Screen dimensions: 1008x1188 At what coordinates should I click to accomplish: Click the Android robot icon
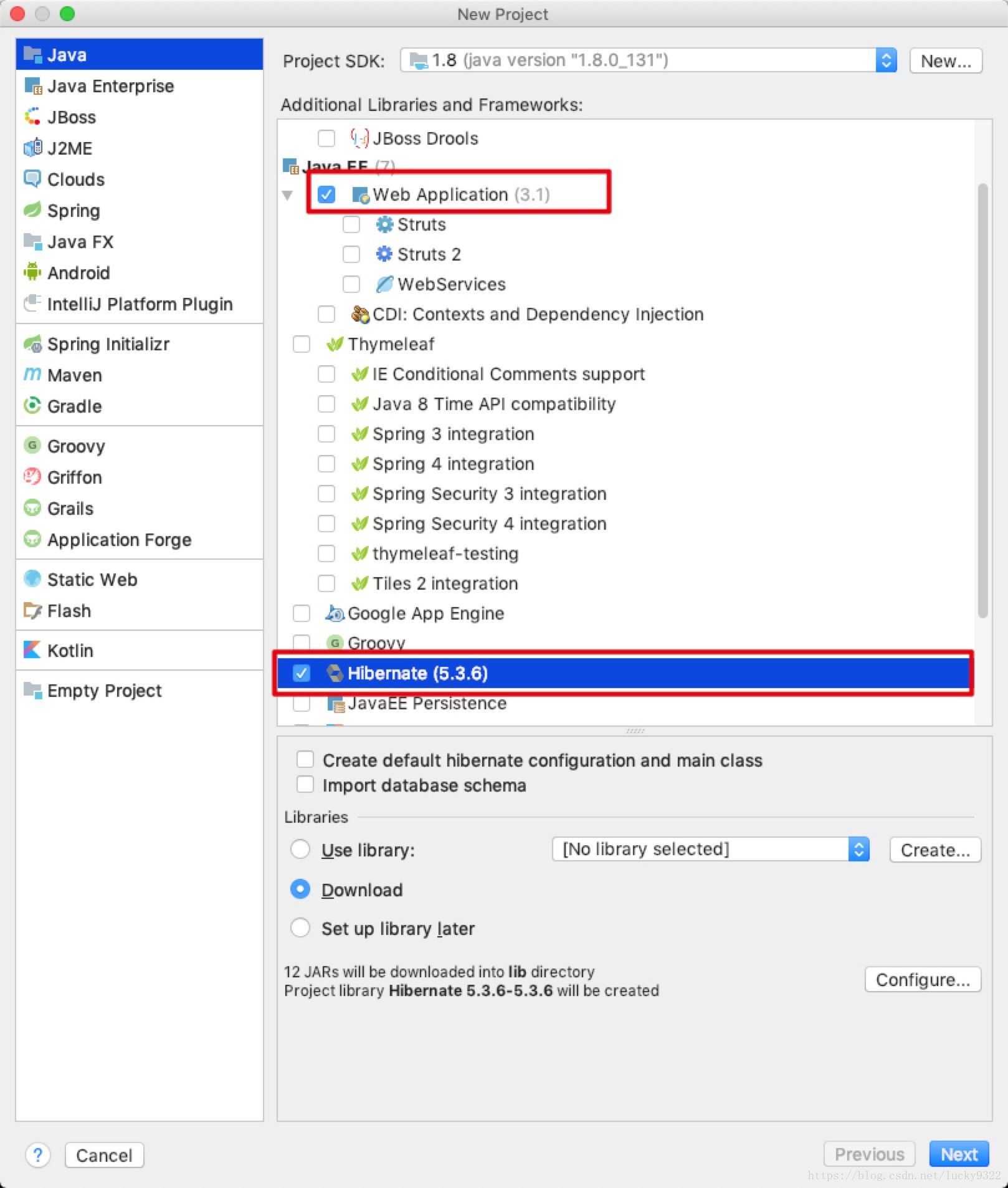click(x=32, y=273)
